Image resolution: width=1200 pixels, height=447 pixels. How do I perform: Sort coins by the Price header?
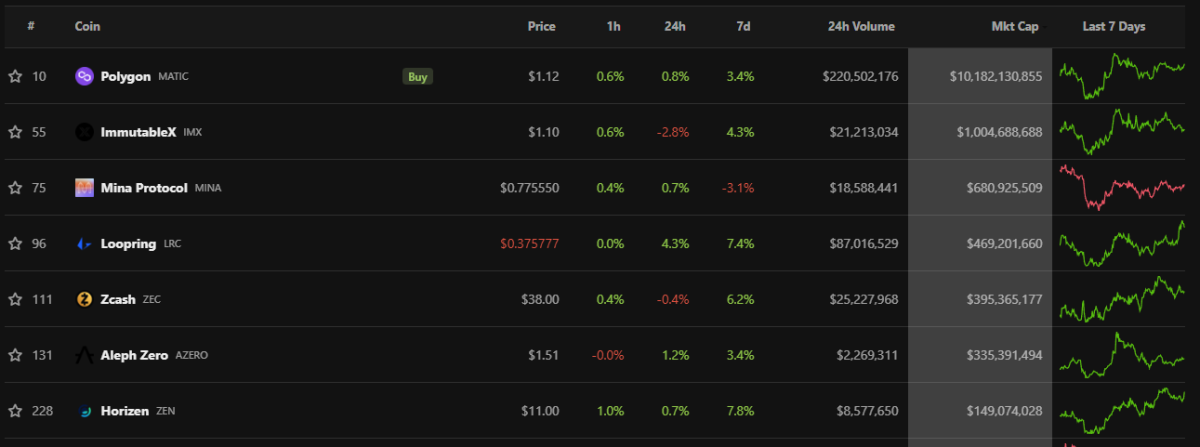pyautogui.click(x=541, y=27)
